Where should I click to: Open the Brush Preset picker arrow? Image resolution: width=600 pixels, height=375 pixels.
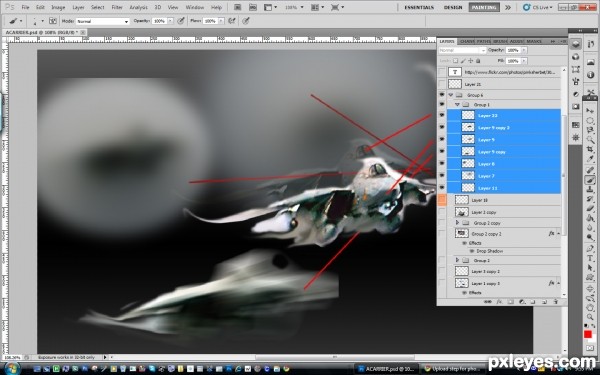[x=42, y=21]
